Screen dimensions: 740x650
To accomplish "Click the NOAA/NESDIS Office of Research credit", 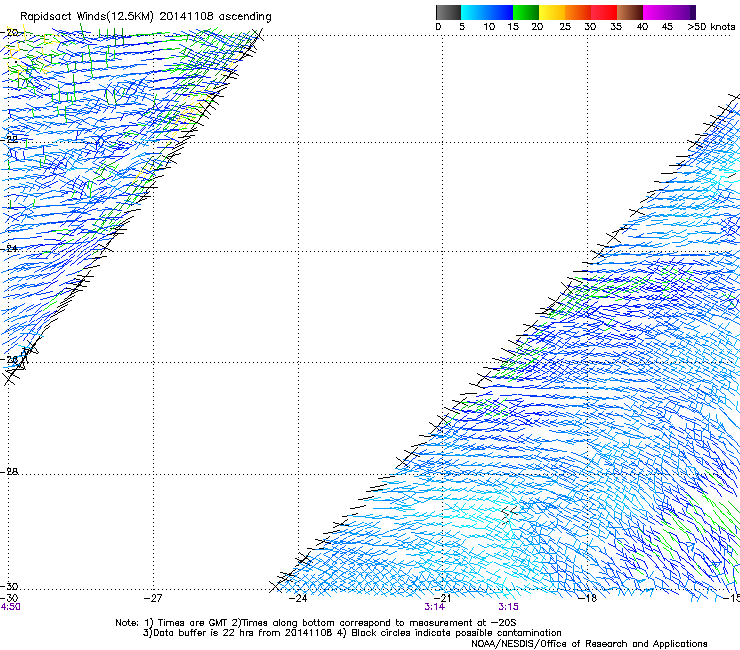I will click(589, 644).
